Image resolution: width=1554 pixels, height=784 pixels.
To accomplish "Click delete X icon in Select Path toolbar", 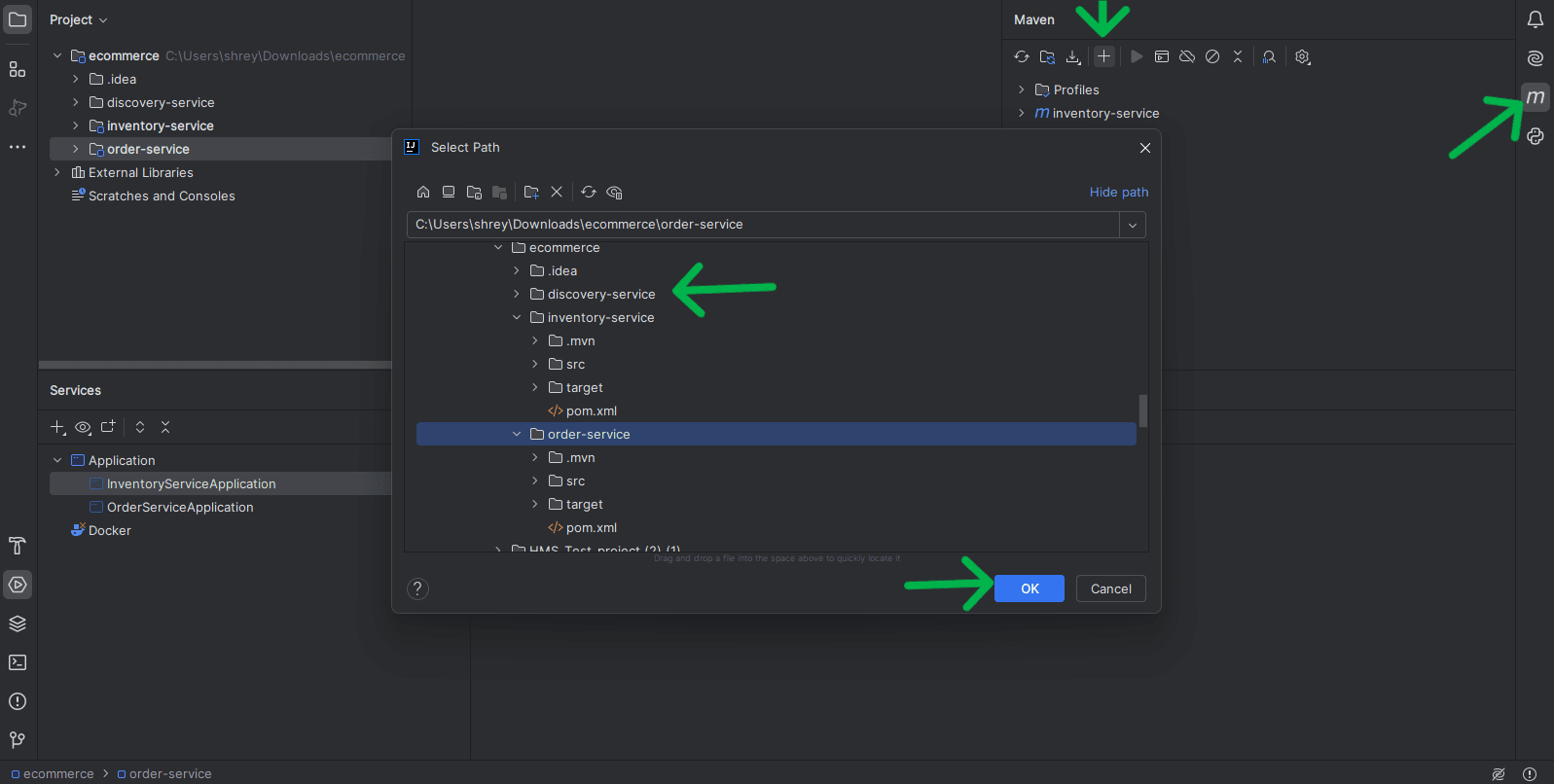I will coord(557,192).
